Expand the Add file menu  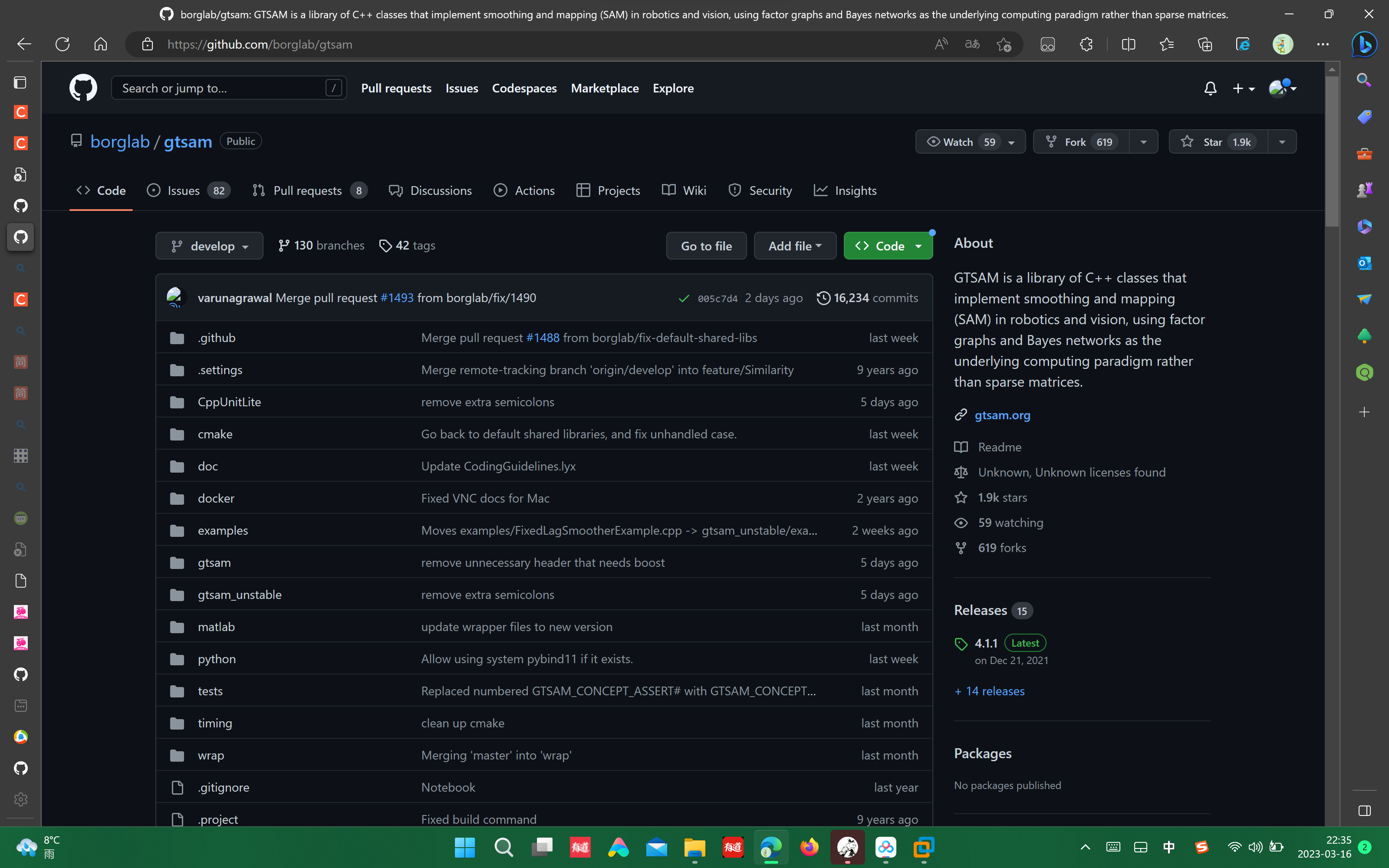coord(794,246)
